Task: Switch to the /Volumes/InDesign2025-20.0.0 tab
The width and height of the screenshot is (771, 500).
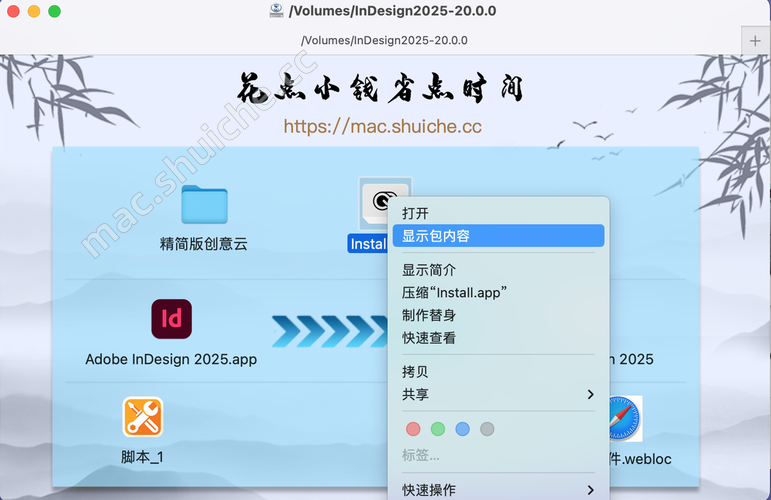Action: coord(385,40)
